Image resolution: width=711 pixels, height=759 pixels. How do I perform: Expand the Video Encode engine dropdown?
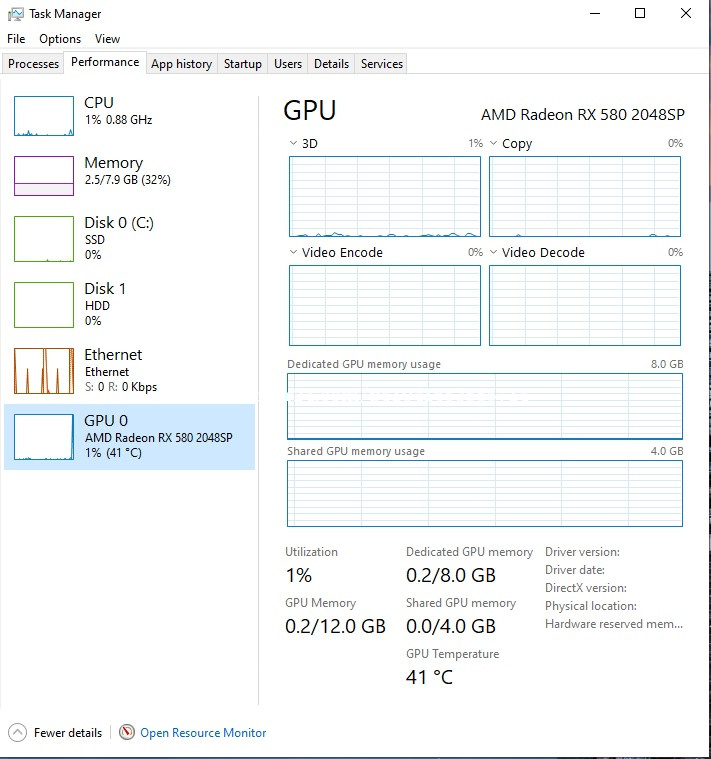coord(293,253)
